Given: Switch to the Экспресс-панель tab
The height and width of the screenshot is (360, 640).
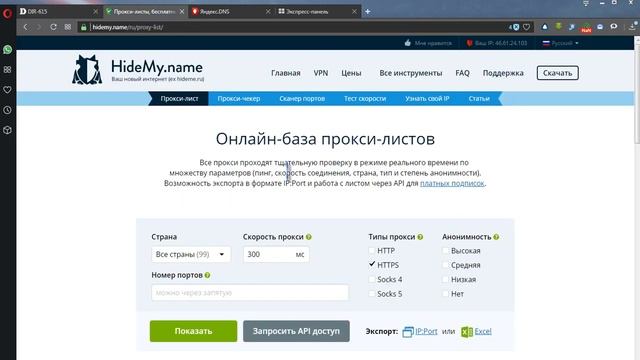Looking at the screenshot, I should tap(317, 11).
